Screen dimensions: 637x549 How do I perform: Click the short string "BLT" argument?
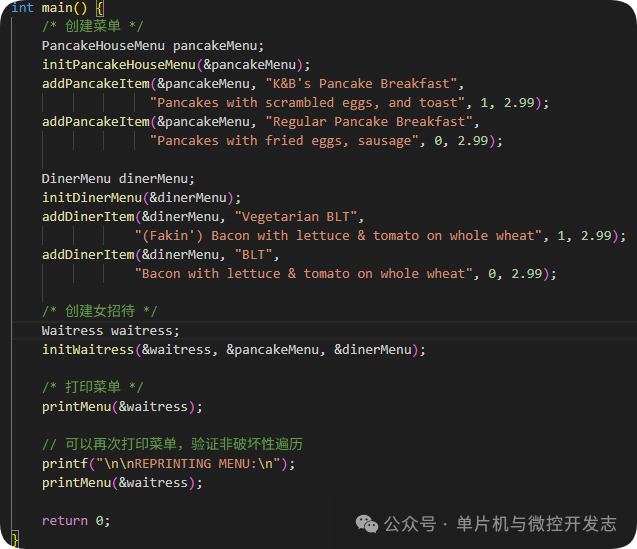click(x=254, y=255)
